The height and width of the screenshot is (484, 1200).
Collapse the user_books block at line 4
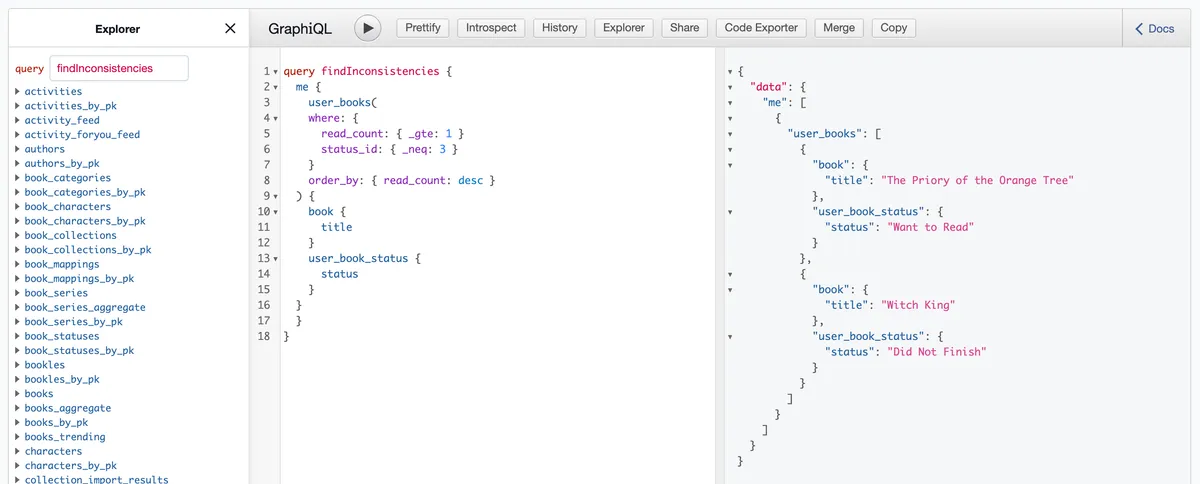pyautogui.click(x=275, y=118)
